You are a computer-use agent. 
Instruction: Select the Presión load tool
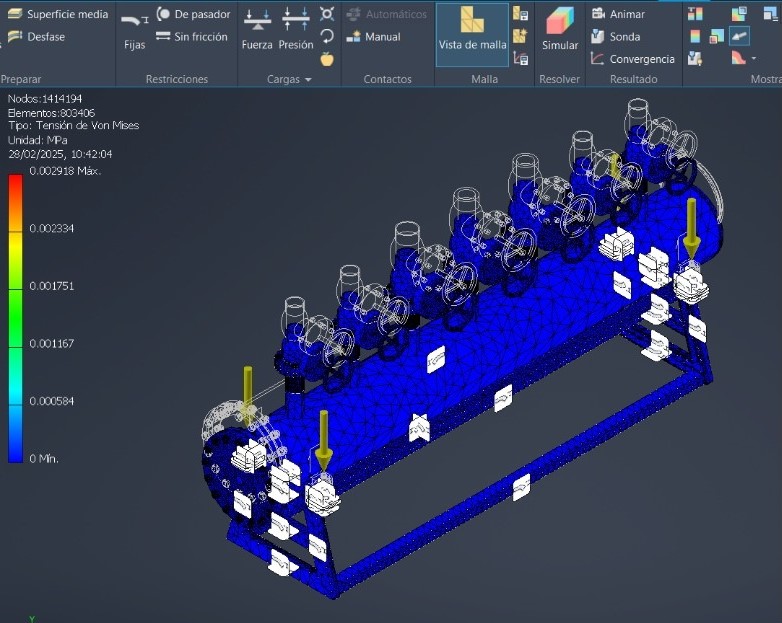tap(296, 30)
